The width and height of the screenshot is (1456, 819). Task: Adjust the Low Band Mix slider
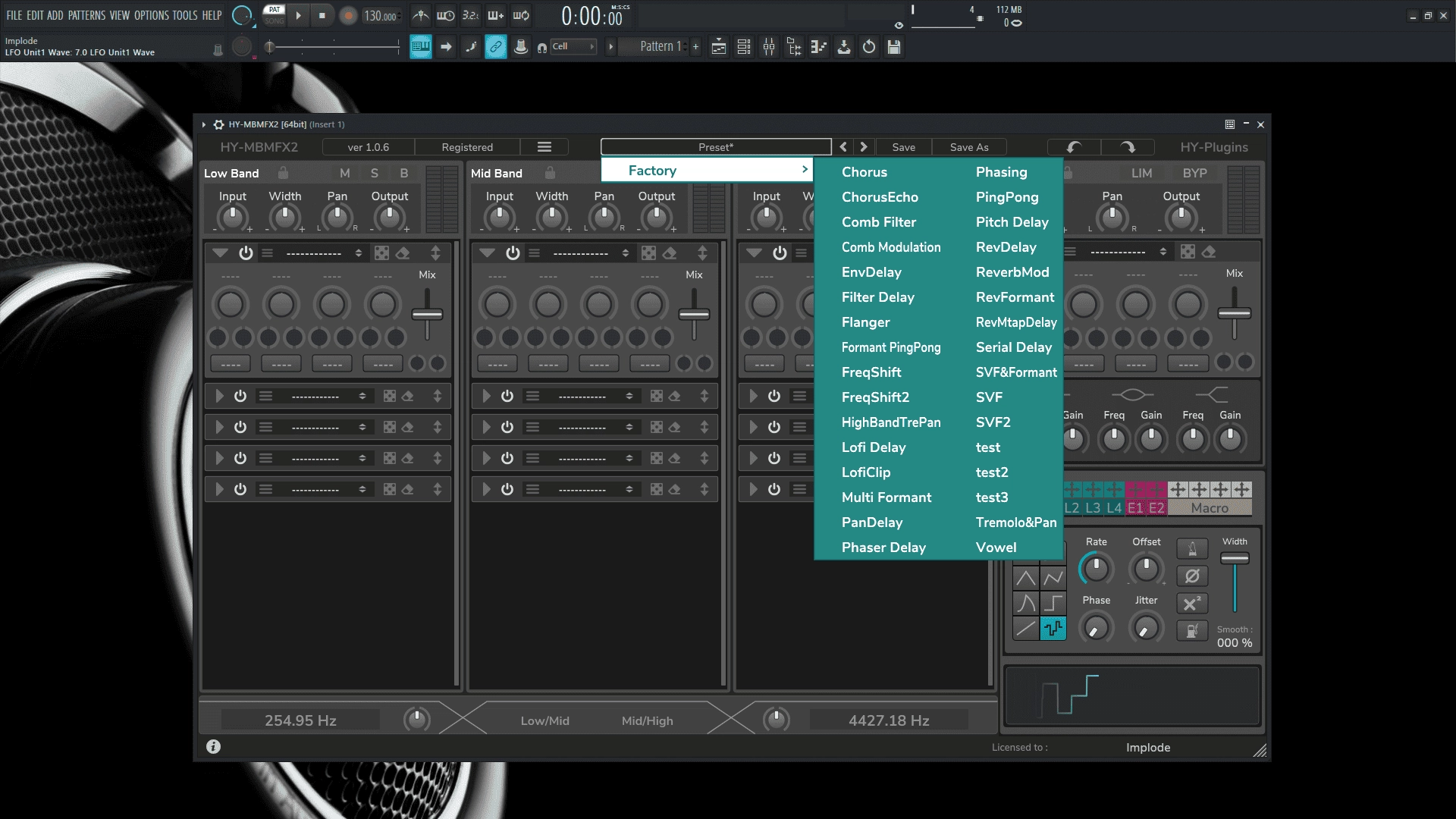(x=427, y=314)
